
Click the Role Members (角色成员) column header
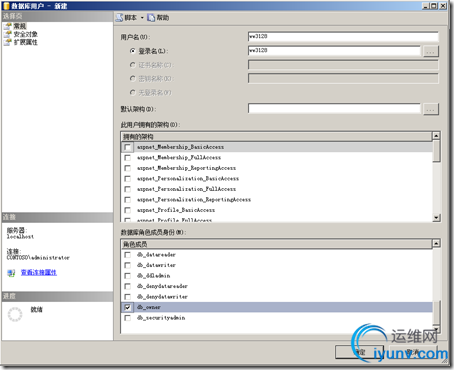(276, 244)
